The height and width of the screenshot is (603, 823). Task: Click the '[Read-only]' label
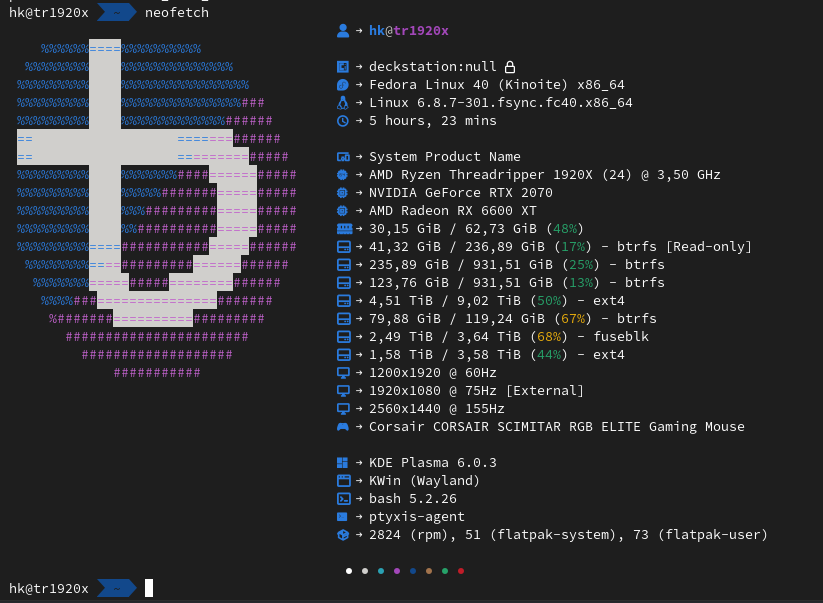[x=709, y=247]
